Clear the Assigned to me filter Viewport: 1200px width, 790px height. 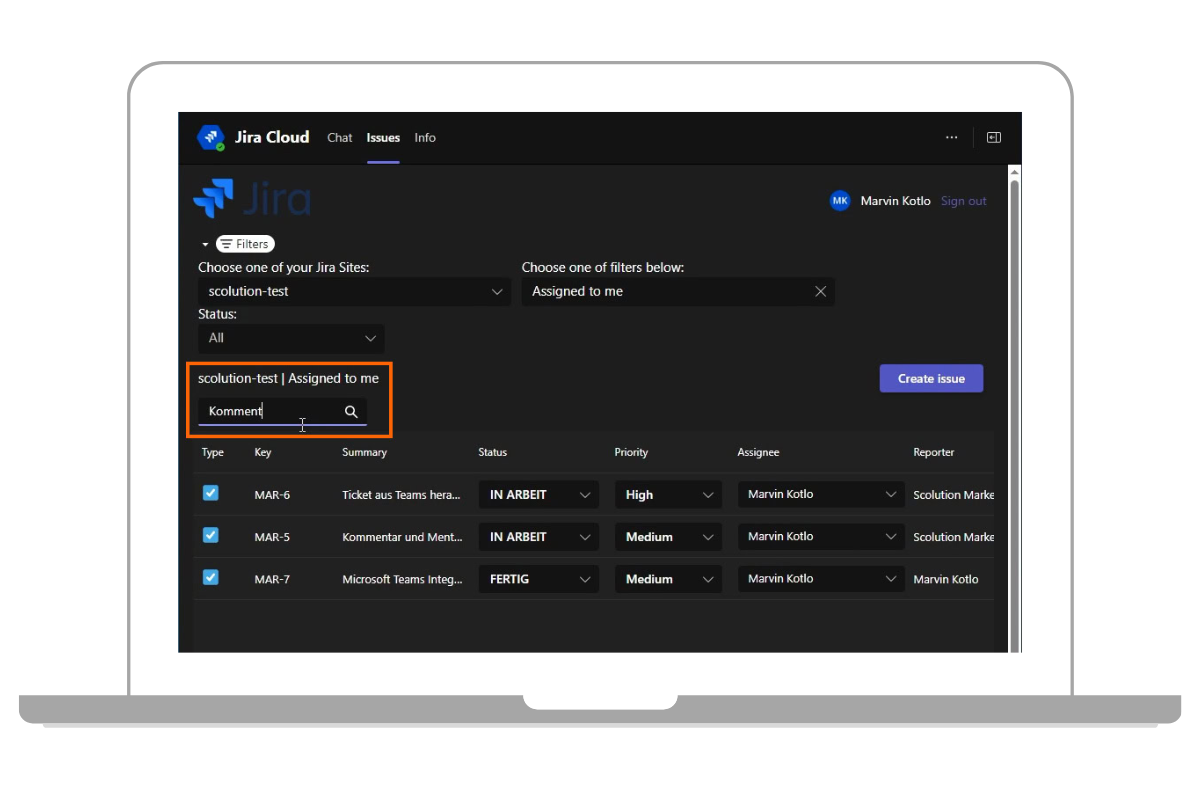(820, 292)
